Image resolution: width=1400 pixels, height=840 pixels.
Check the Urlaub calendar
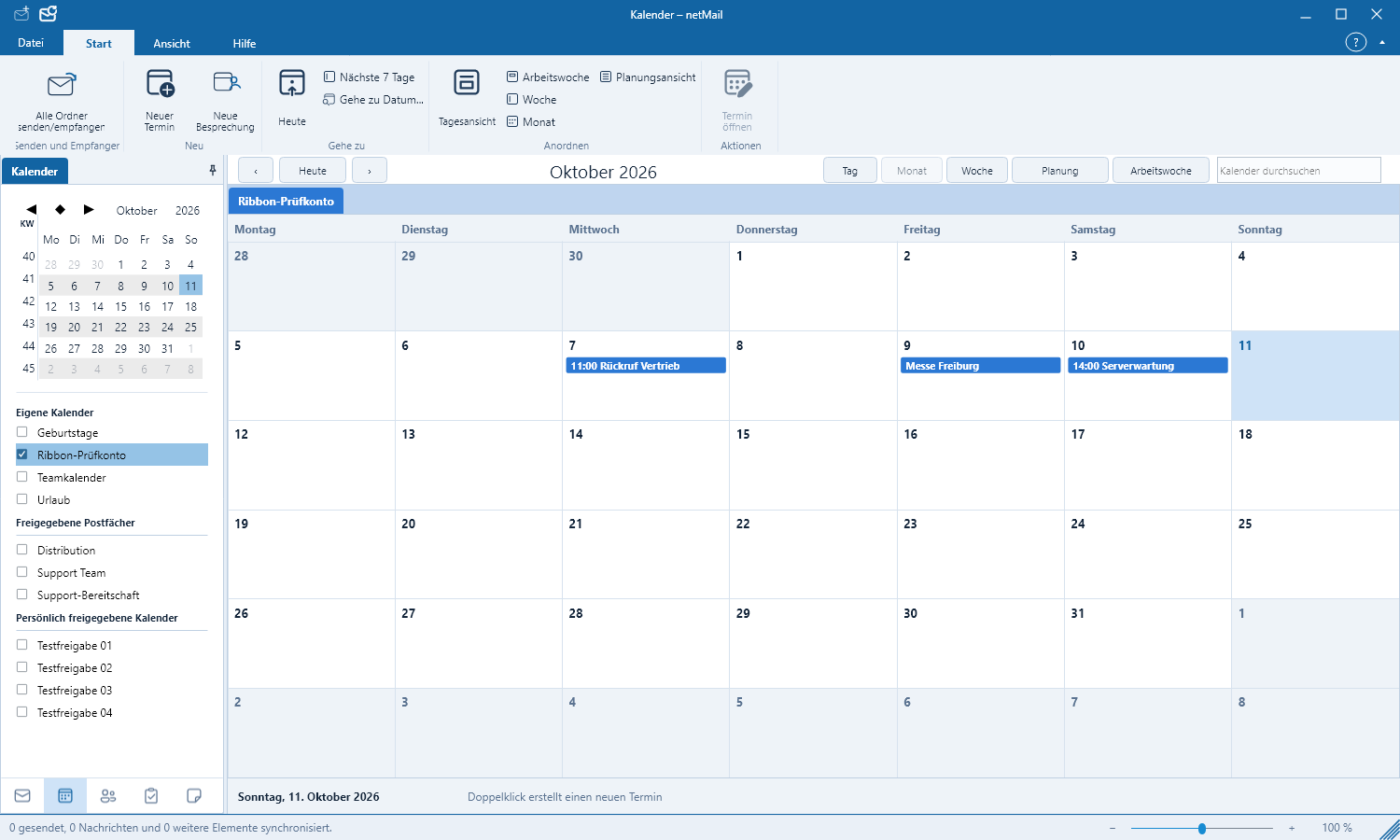click(x=22, y=499)
